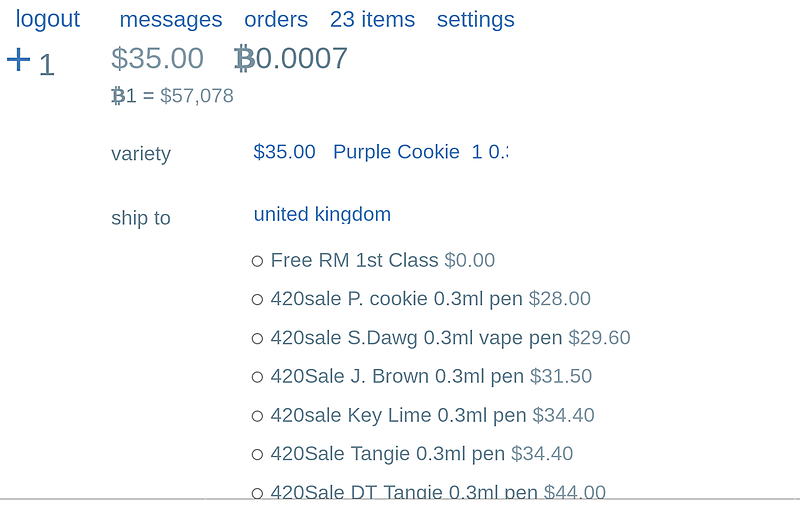Screen dimensions: 800x516
Task: Open the variety dropdown showing Purple Cookie
Action: pyautogui.click(x=380, y=152)
